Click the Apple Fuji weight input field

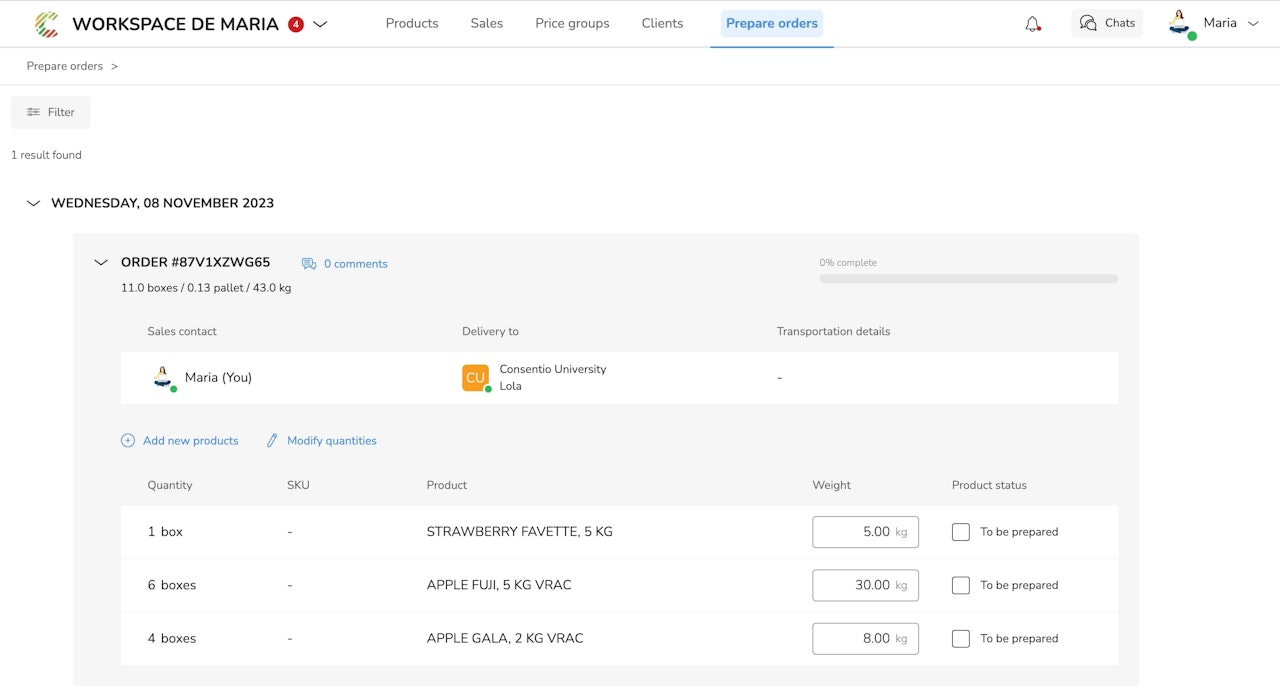pyautogui.click(x=864, y=585)
